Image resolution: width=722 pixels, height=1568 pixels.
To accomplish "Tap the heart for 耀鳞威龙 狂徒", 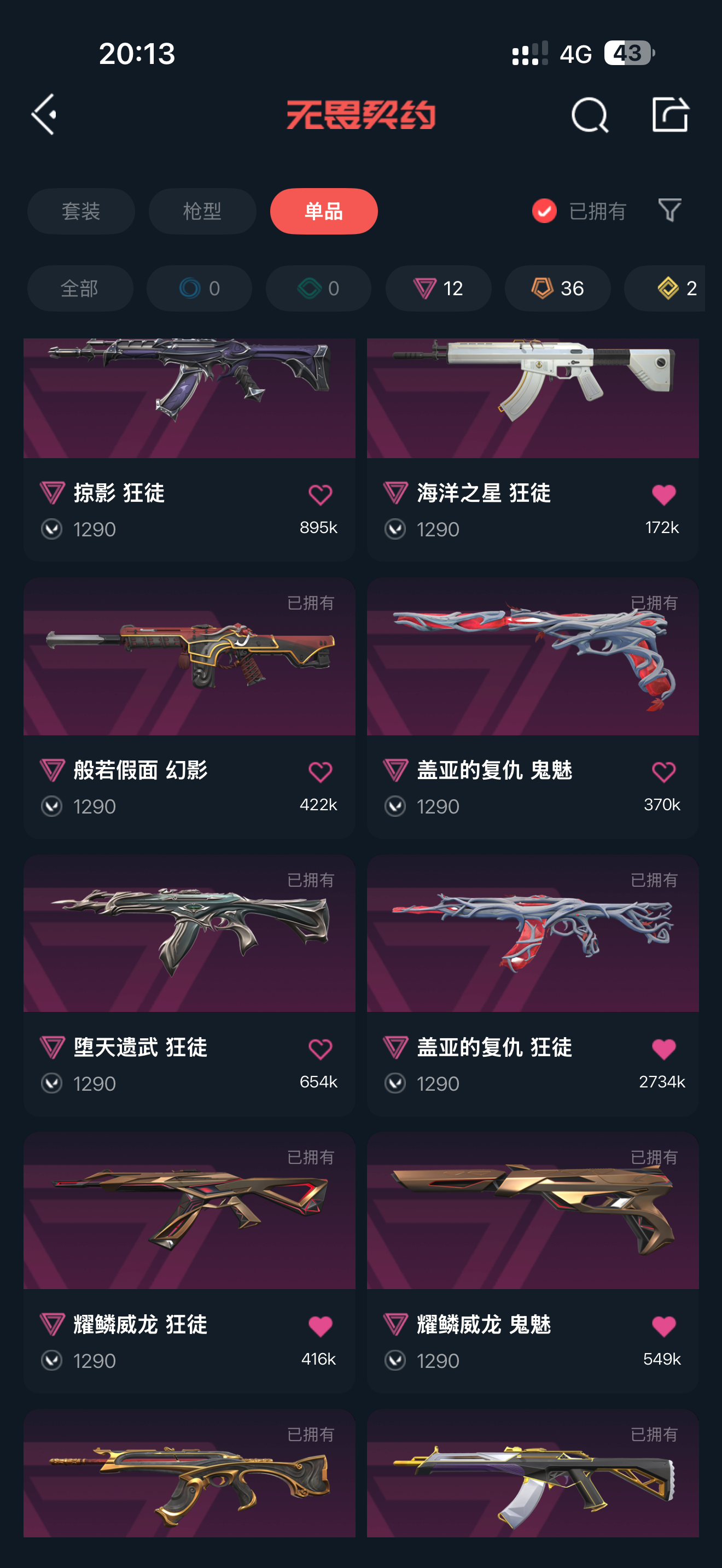I will click(320, 1326).
